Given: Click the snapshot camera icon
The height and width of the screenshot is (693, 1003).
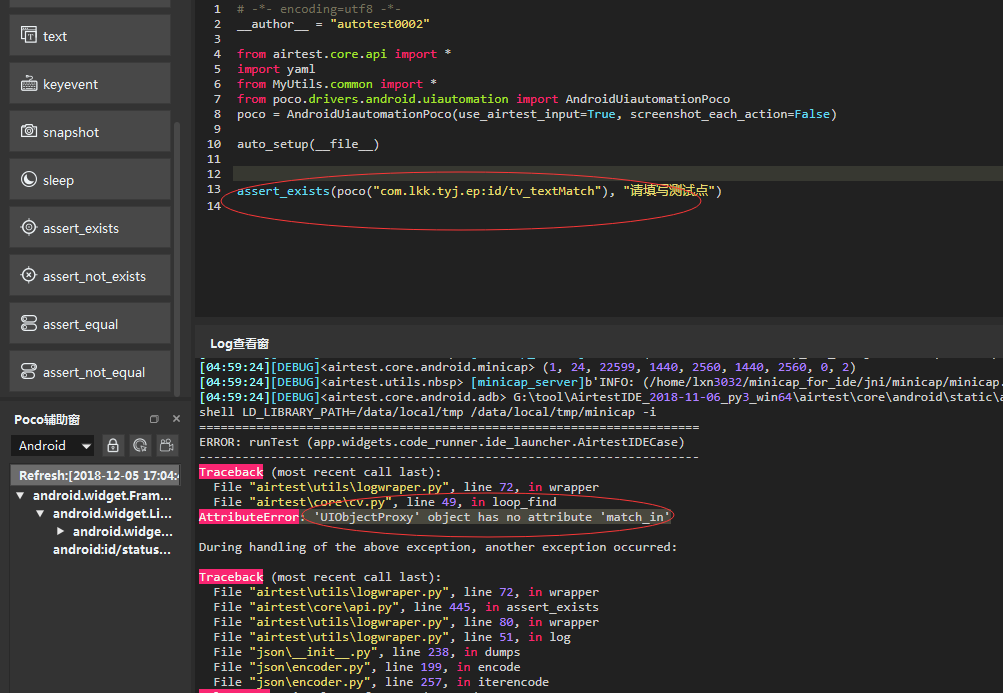Looking at the screenshot, I should [x=29, y=131].
